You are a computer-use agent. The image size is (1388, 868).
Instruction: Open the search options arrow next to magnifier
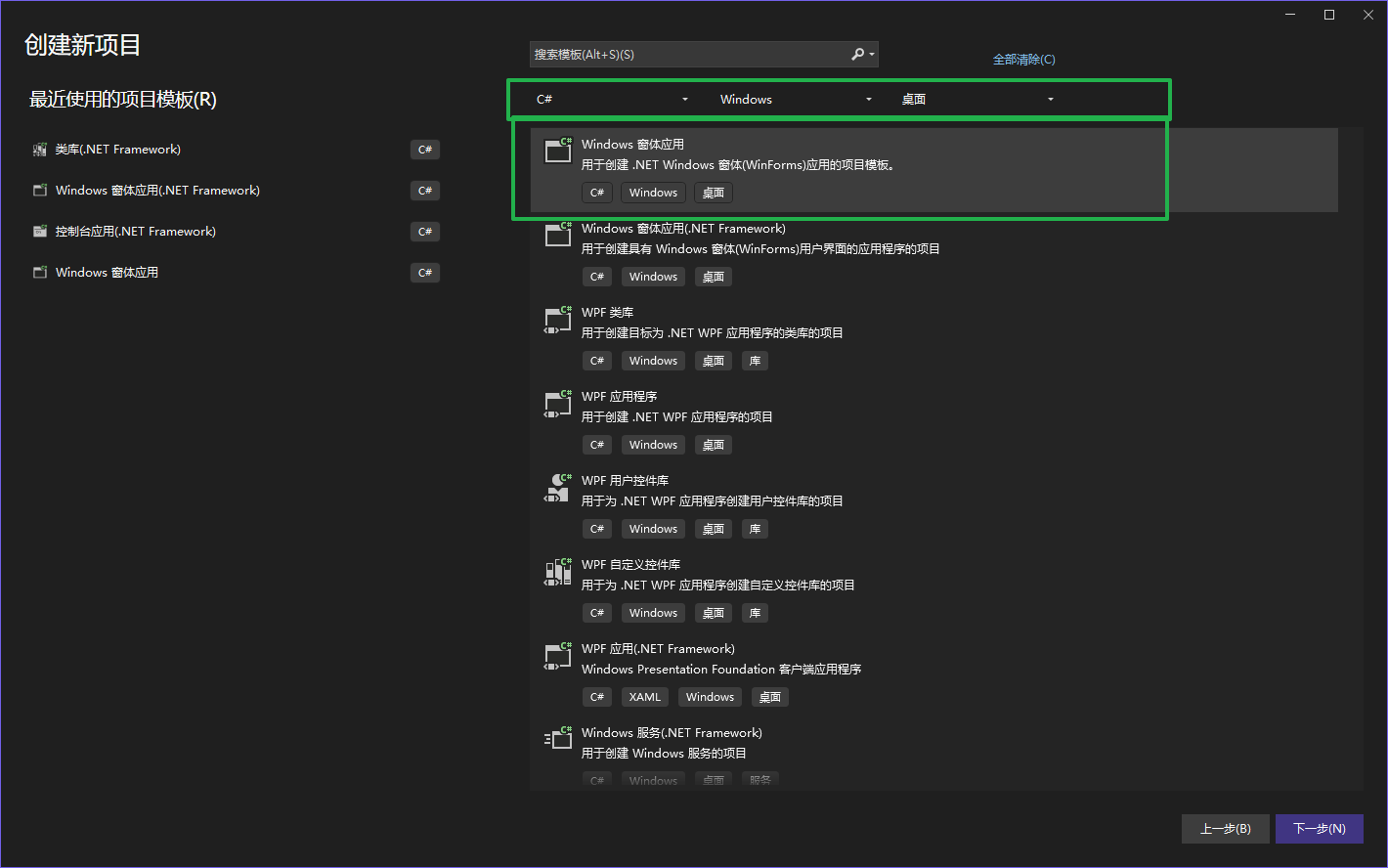point(872,55)
